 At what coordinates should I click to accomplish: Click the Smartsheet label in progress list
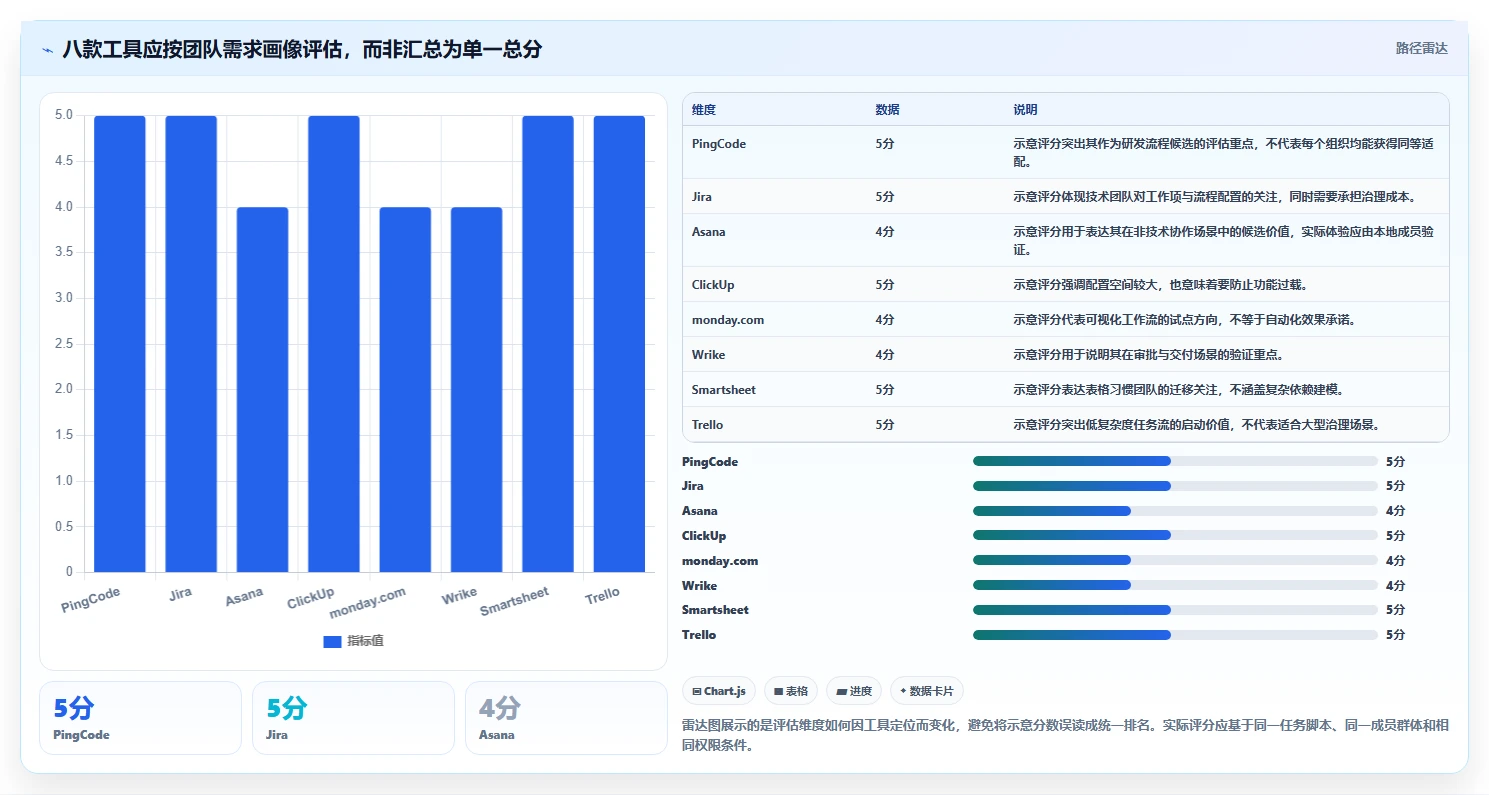pyautogui.click(x=715, y=610)
